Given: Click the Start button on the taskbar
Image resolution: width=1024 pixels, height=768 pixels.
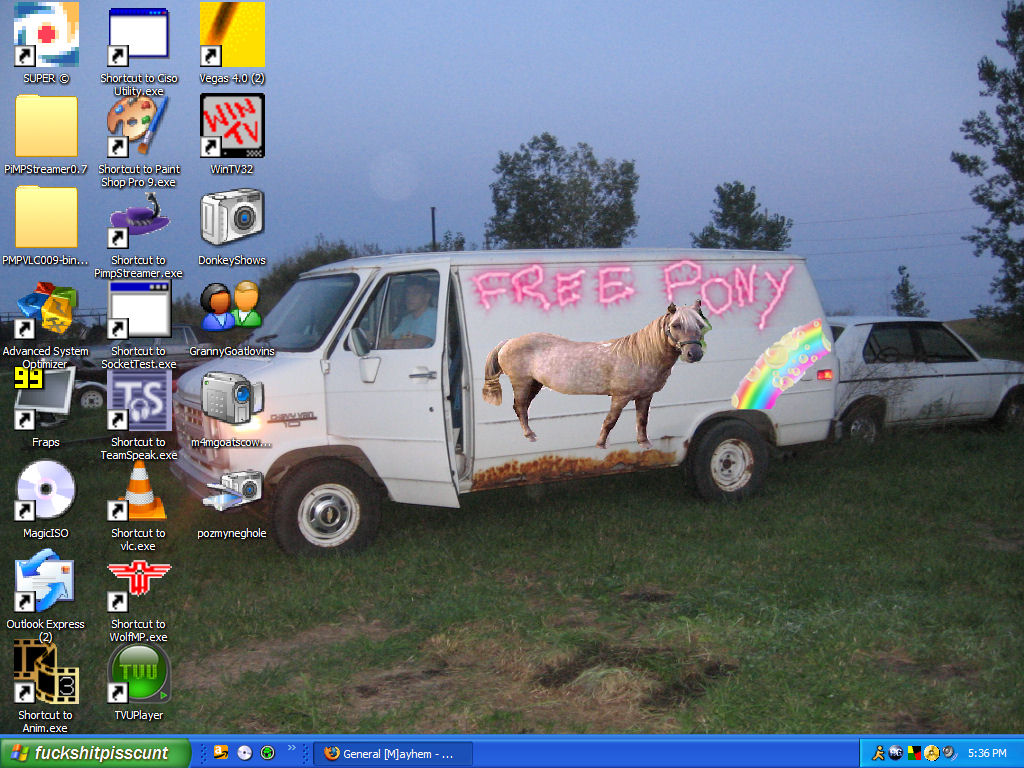Looking at the screenshot, I should [95, 753].
